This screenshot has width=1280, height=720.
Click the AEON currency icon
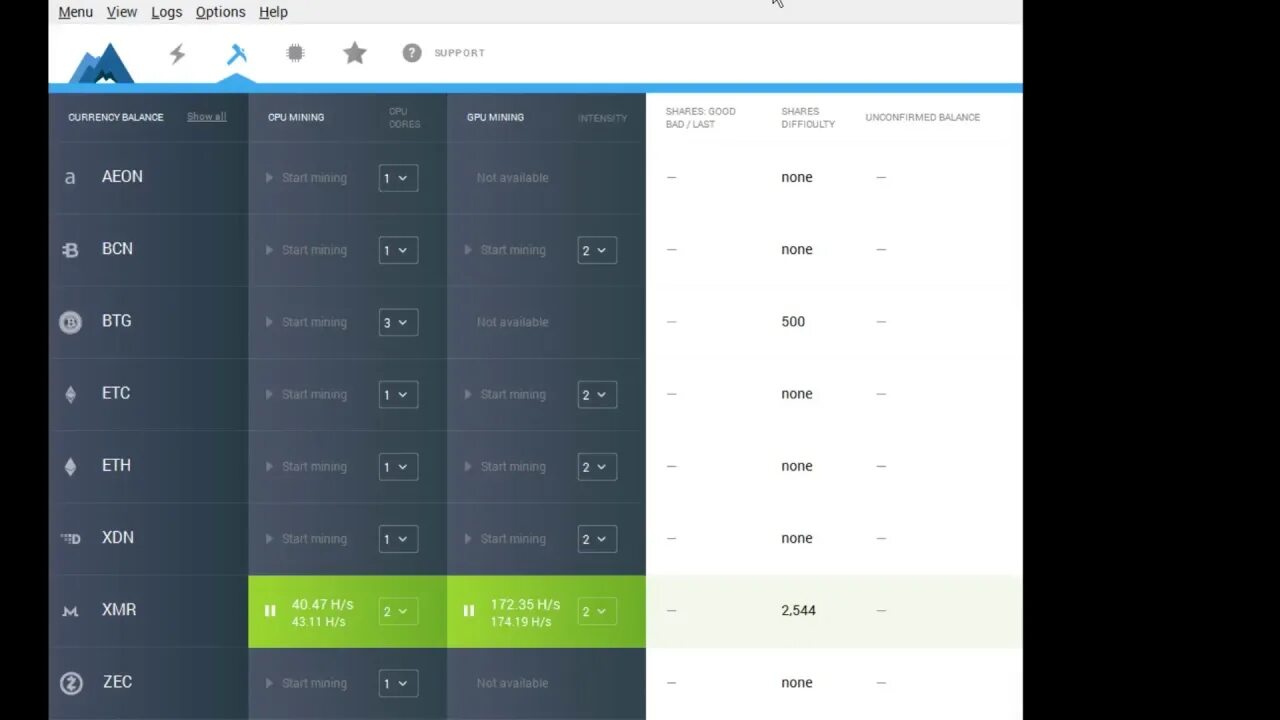coord(70,177)
